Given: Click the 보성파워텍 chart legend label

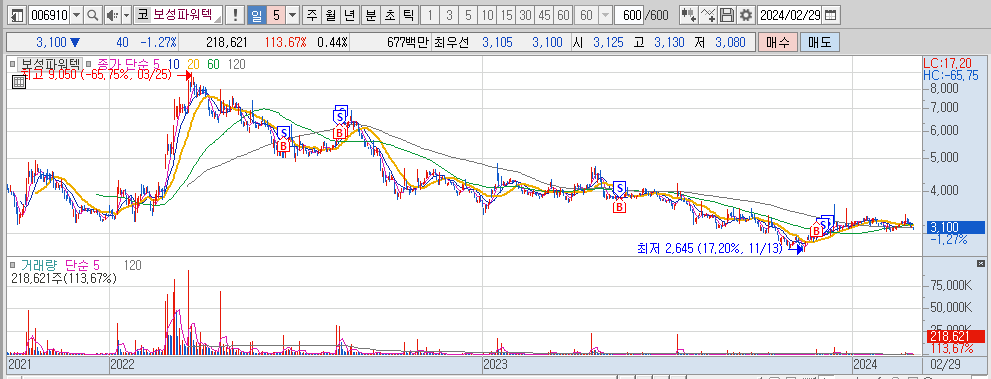Looking at the screenshot, I should click(49, 64).
